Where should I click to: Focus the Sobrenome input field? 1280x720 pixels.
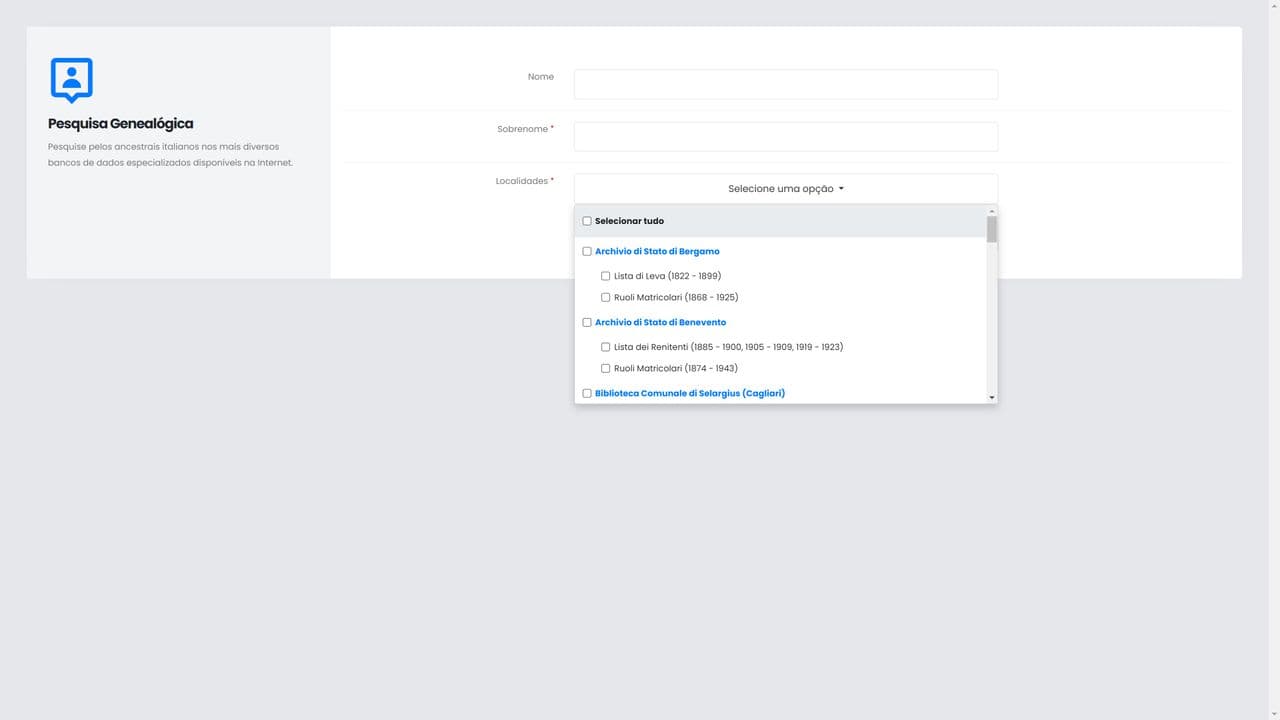[785, 137]
